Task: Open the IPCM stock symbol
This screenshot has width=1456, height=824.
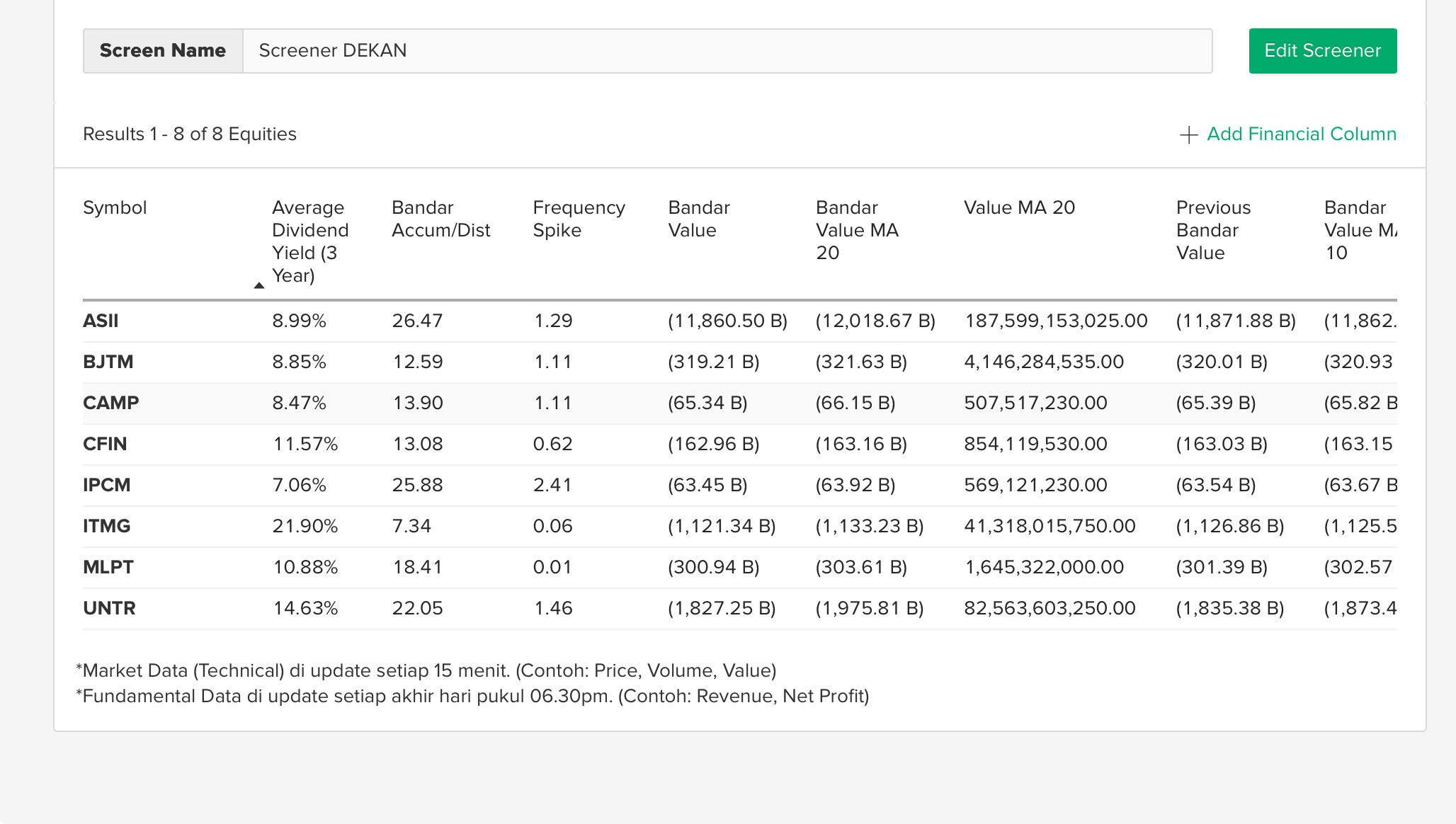Action: click(x=106, y=485)
